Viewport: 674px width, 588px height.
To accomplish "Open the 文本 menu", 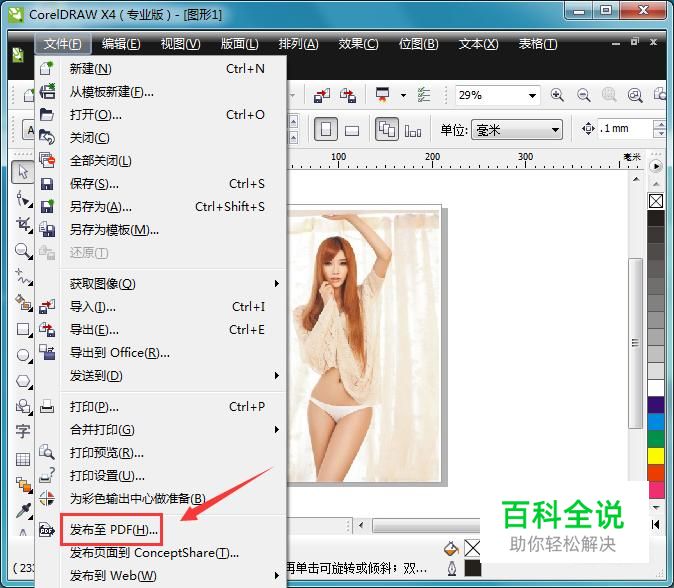I will pos(478,44).
